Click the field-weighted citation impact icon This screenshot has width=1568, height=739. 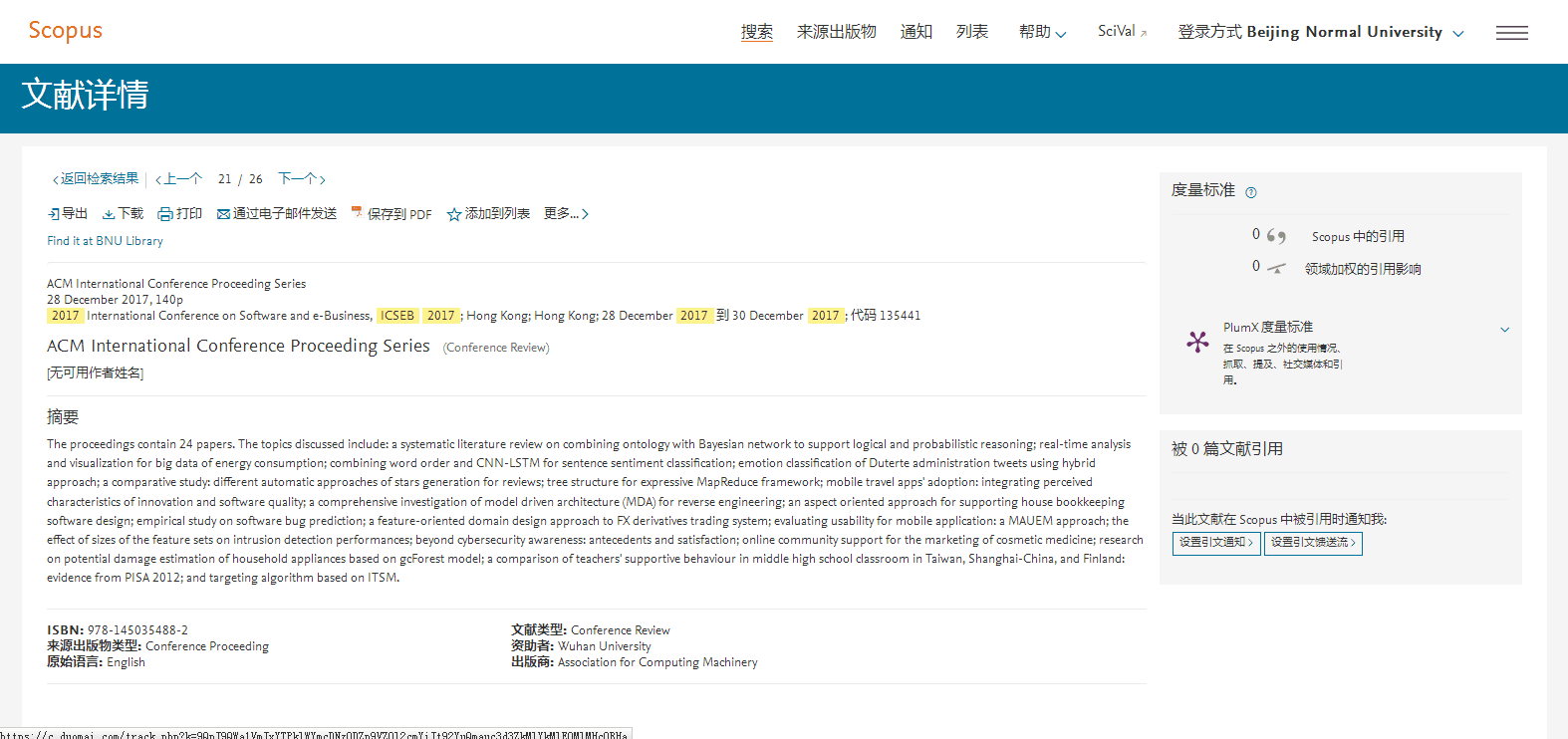tap(1276, 268)
